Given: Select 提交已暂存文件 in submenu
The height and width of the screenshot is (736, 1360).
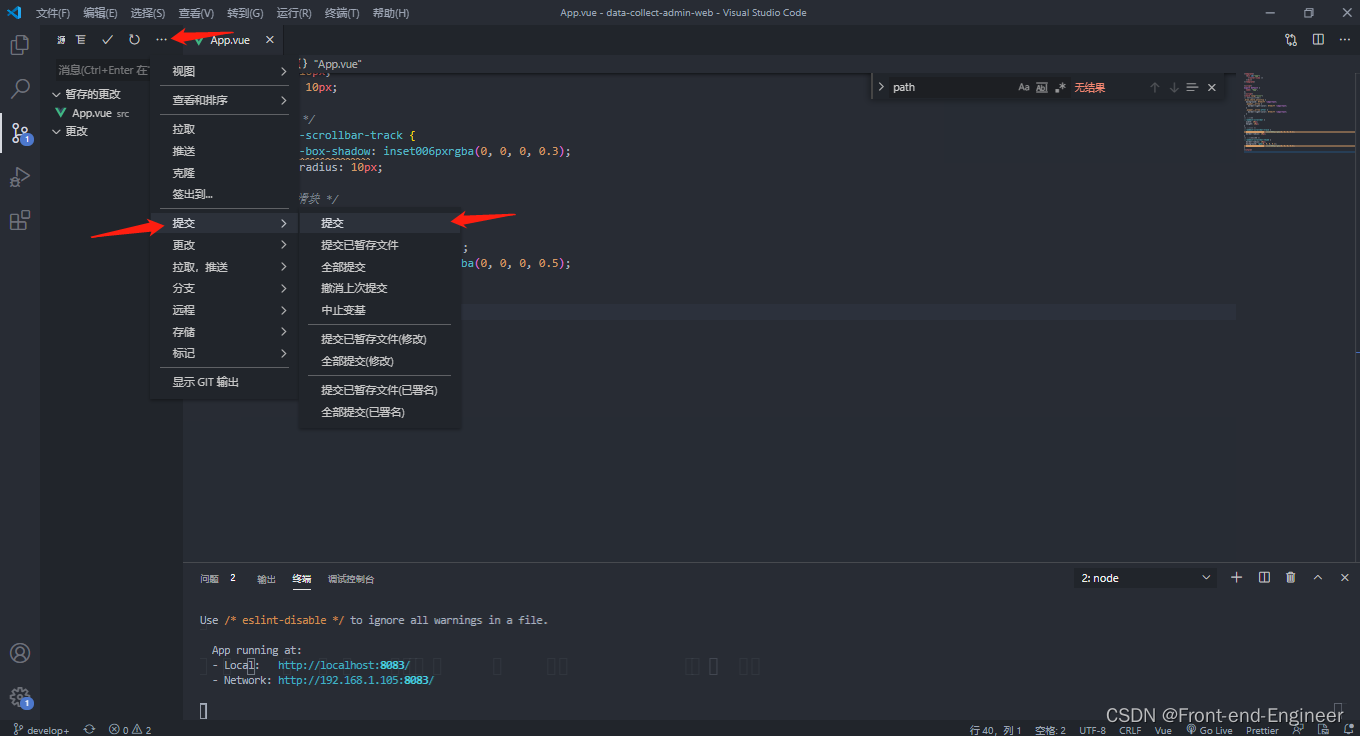Looking at the screenshot, I should pyautogui.click(x=380, y=245).
